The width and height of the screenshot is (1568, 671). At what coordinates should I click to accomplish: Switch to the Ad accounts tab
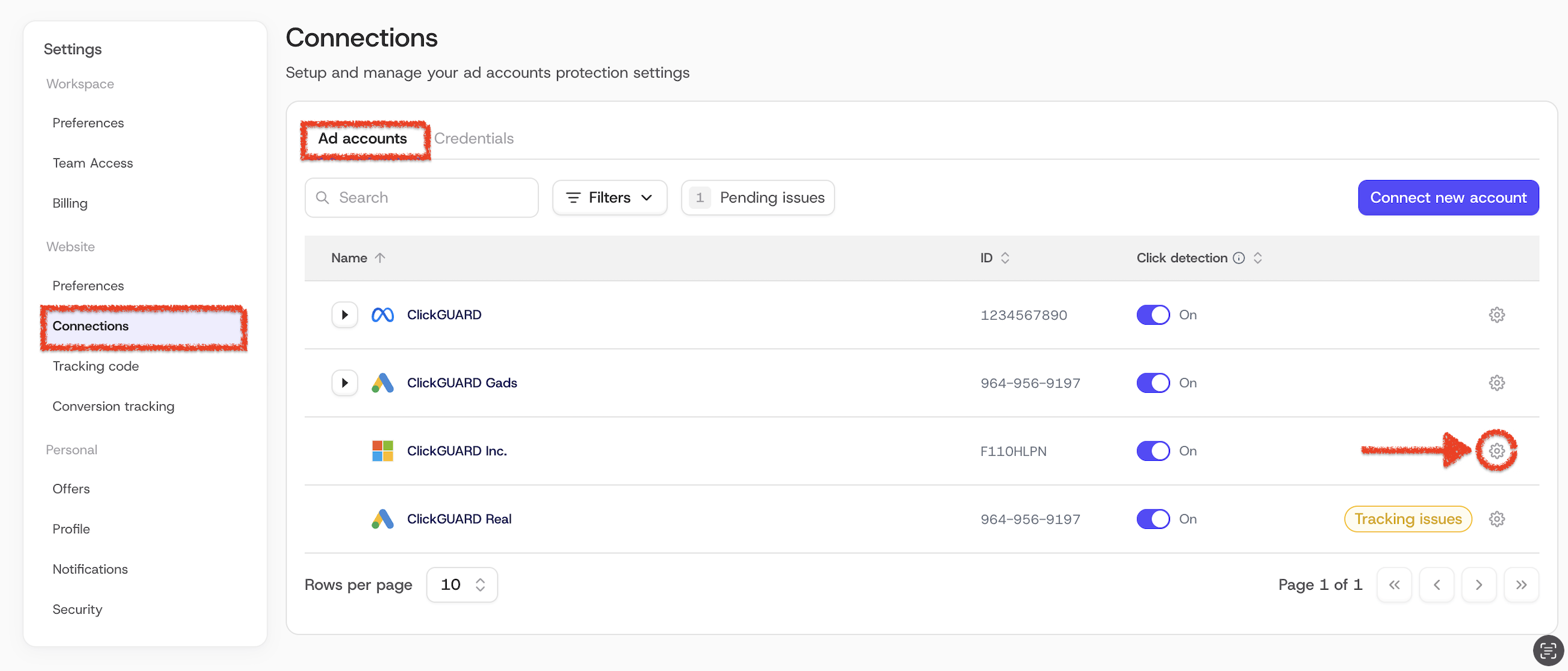[362, 139]
